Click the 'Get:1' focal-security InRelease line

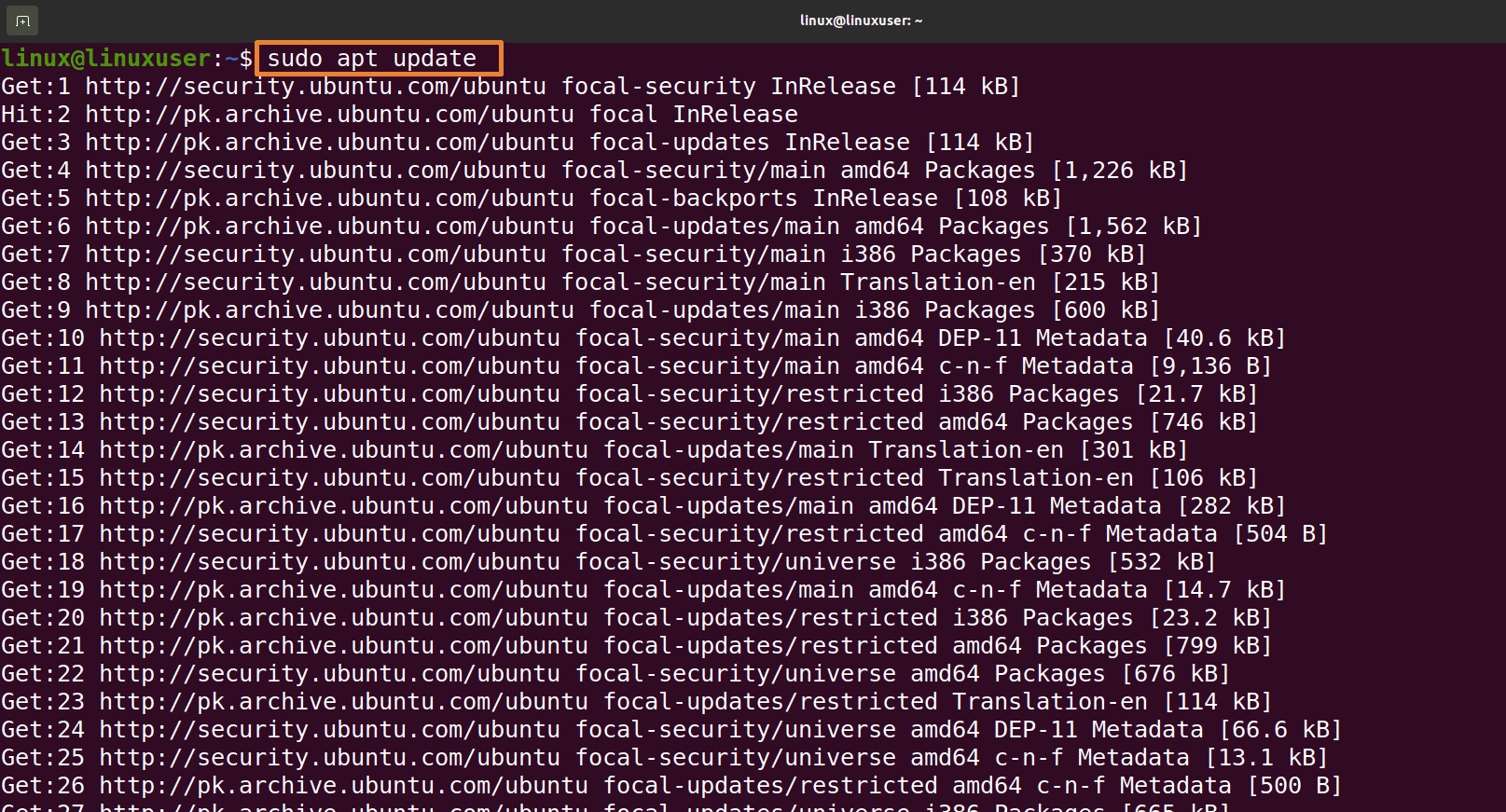click(x=511, y=87)
